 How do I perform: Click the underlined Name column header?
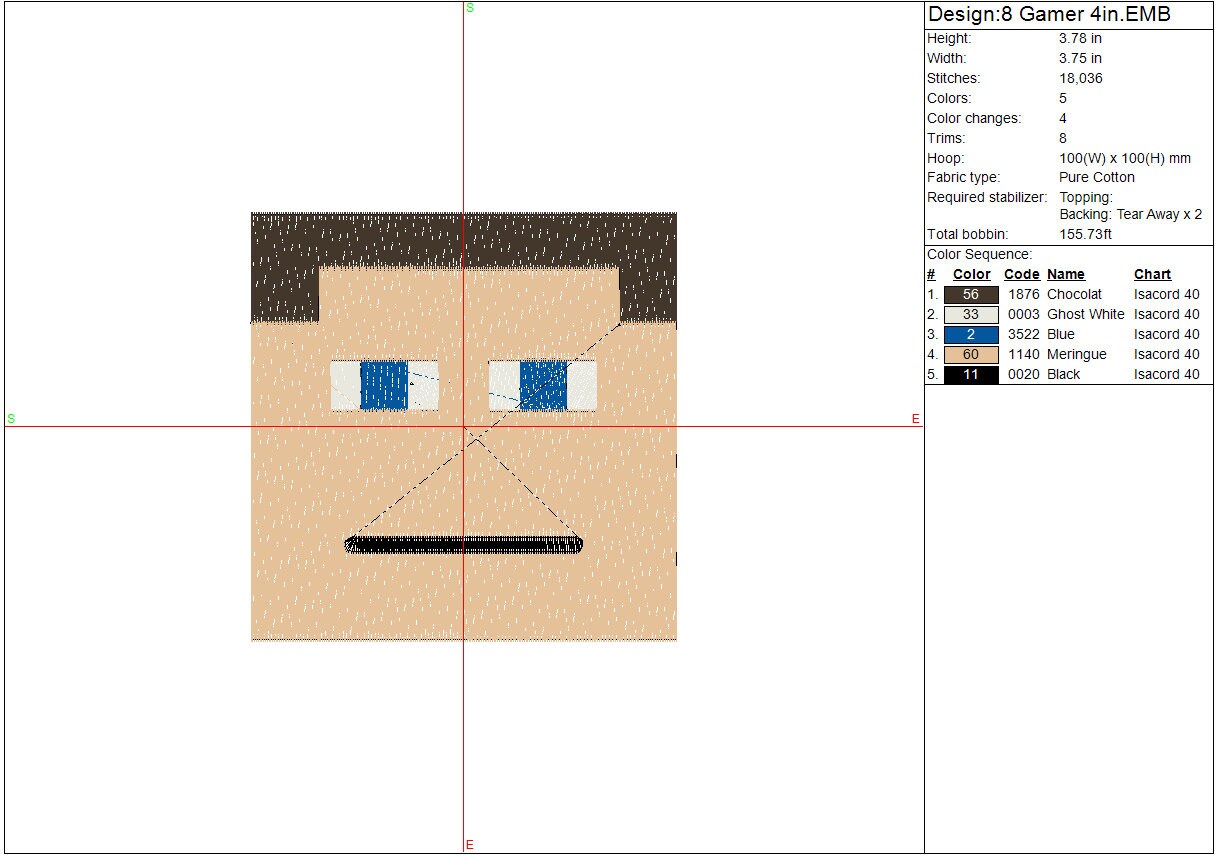1065,275
